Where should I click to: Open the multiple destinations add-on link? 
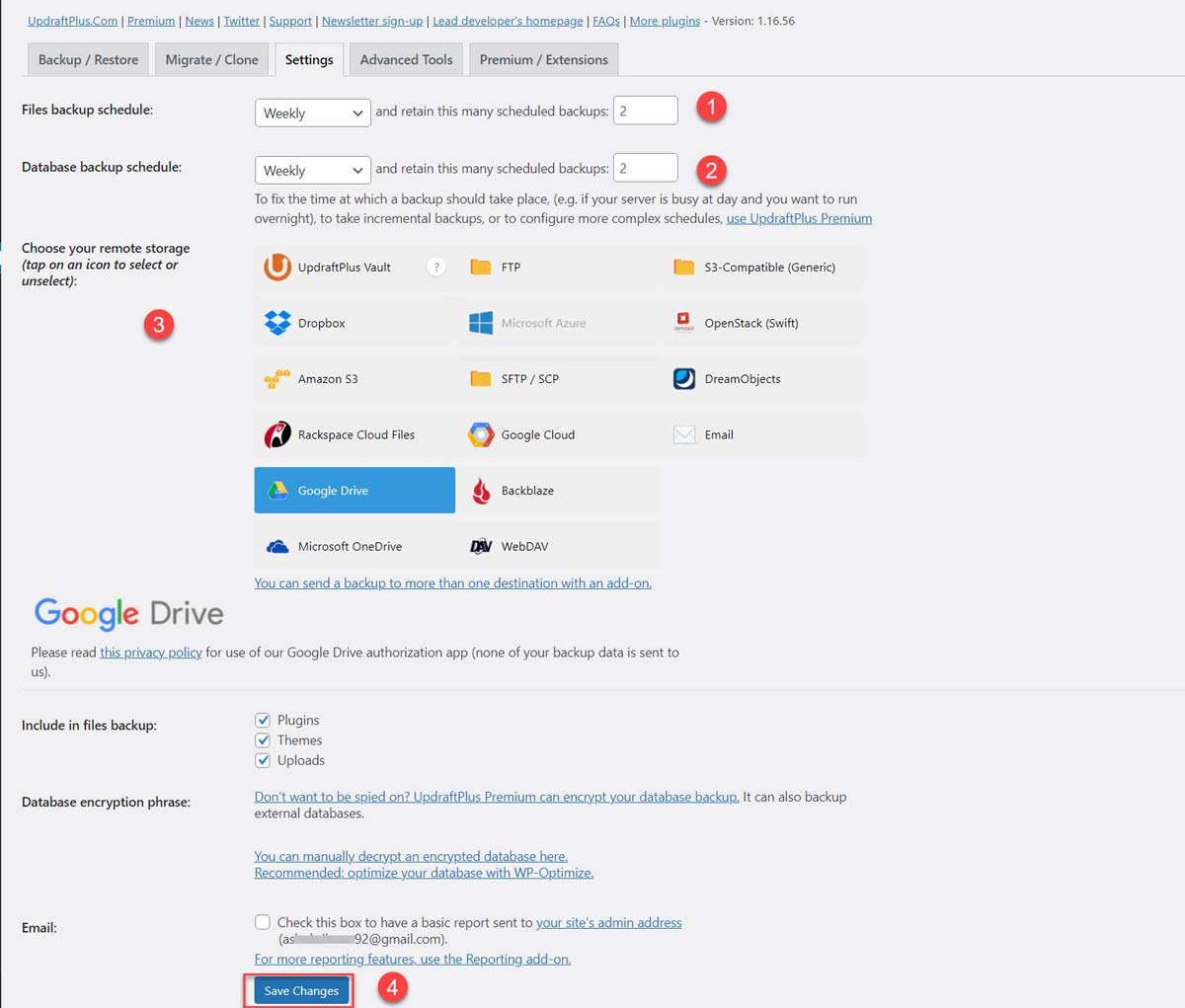tap(453, 582)
